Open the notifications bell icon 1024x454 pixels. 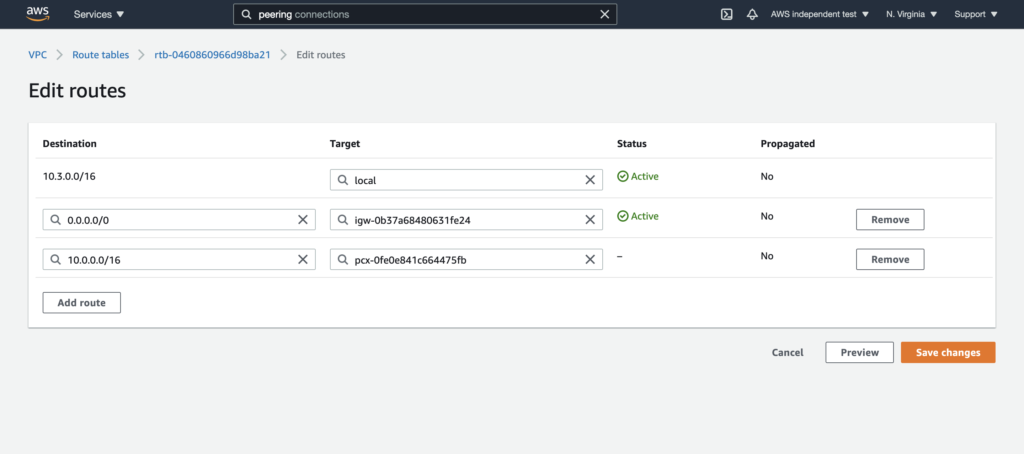752,15
